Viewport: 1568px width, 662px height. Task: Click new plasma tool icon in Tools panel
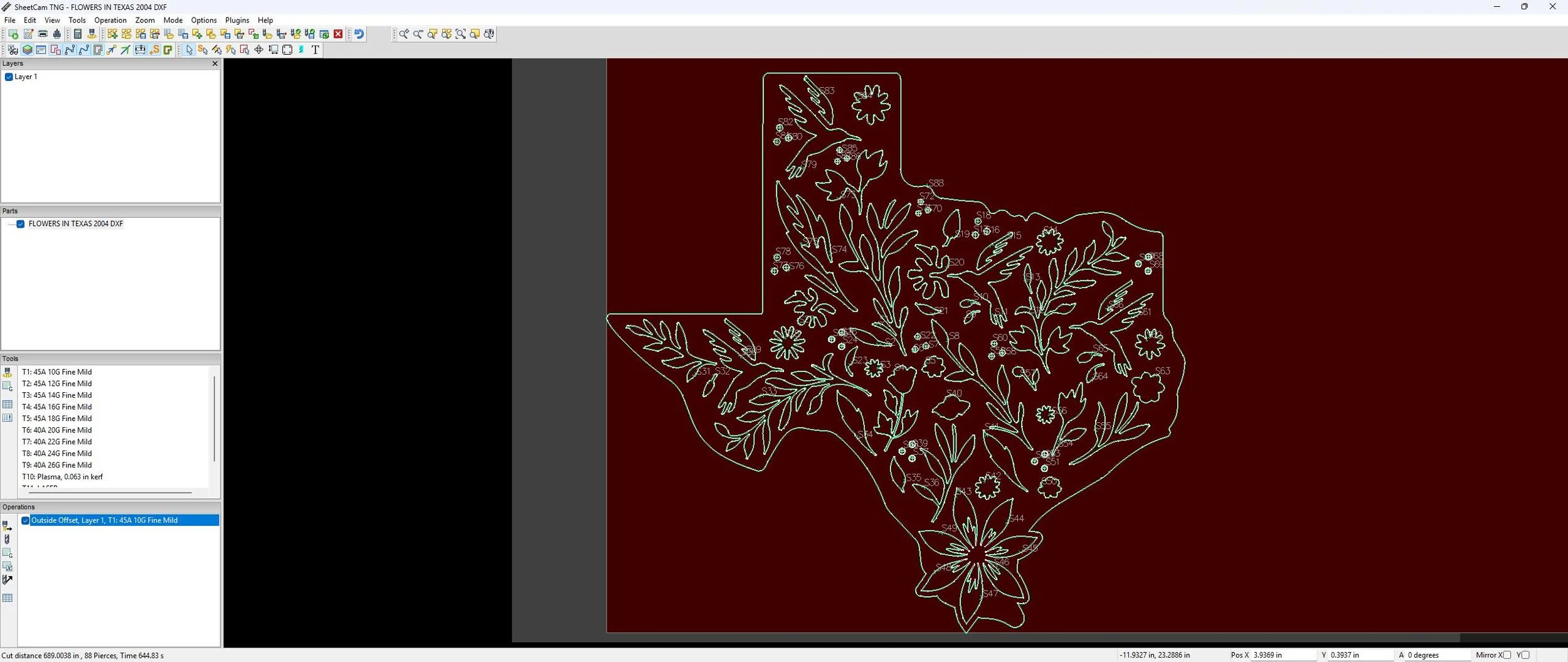click(8, 373)
